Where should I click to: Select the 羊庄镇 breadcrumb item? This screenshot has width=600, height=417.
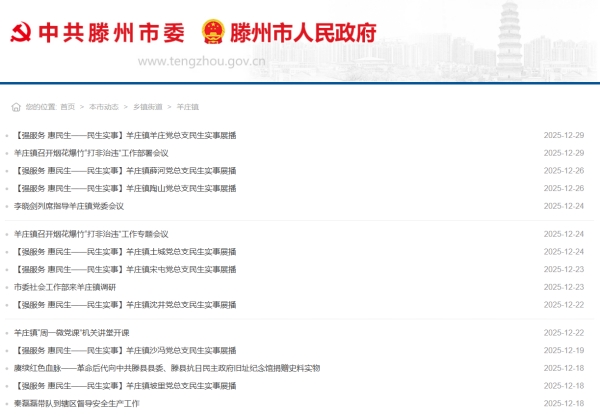[x=187, y=106]
